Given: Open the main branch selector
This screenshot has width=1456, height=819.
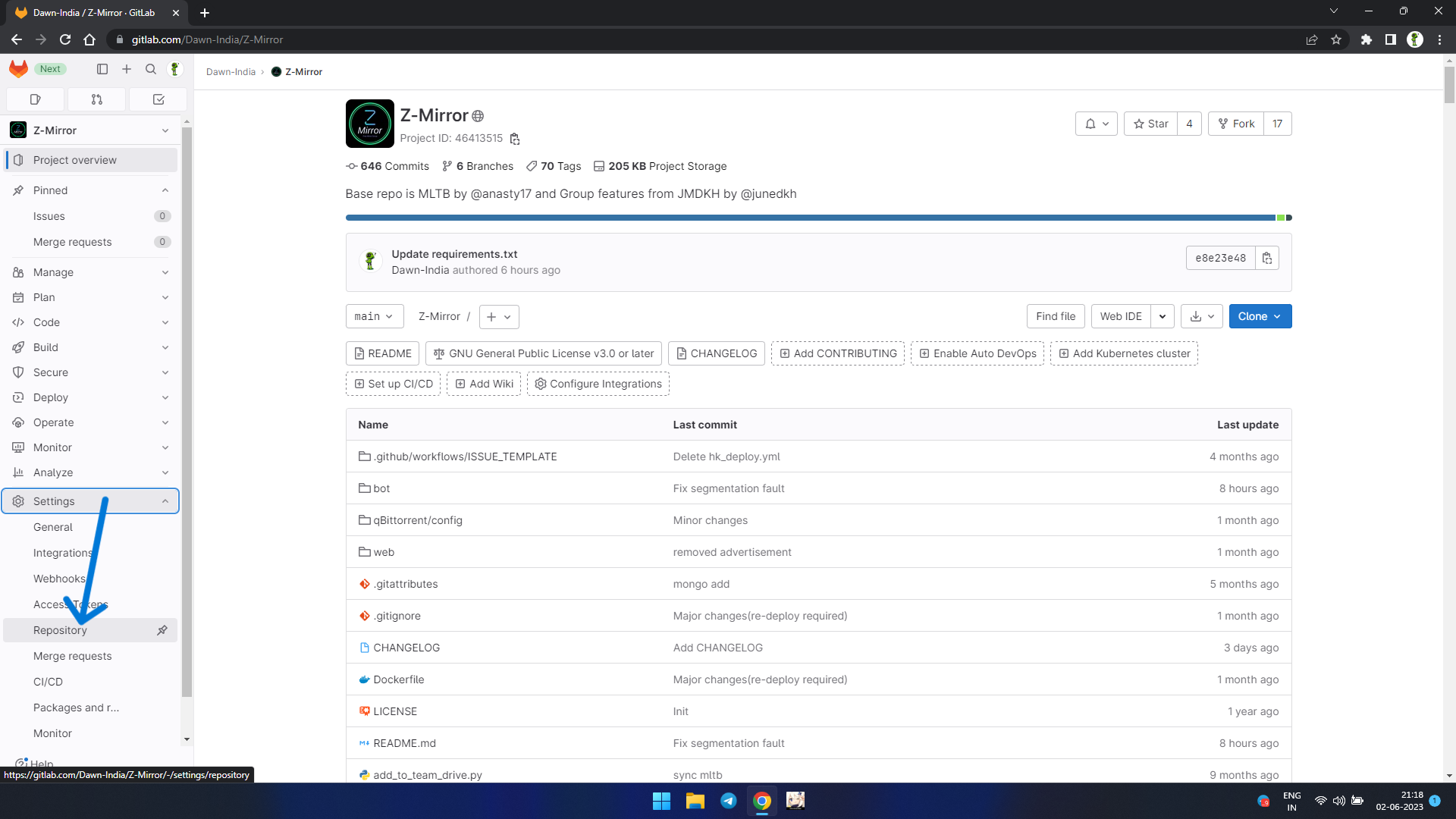Looking at the screenshot, I should point(374,316).
